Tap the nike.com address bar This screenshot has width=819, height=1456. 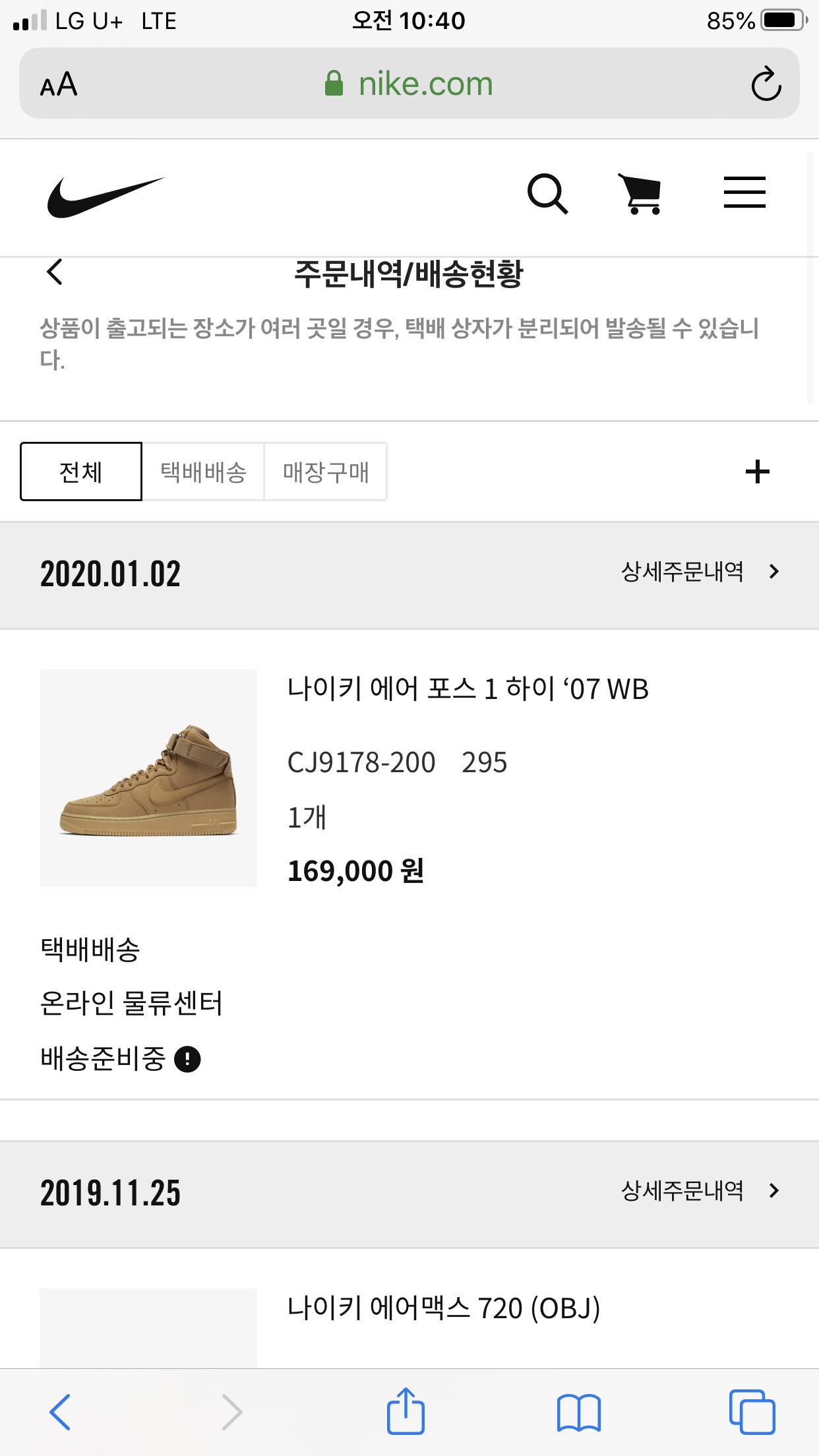click(x=409, y=84)
